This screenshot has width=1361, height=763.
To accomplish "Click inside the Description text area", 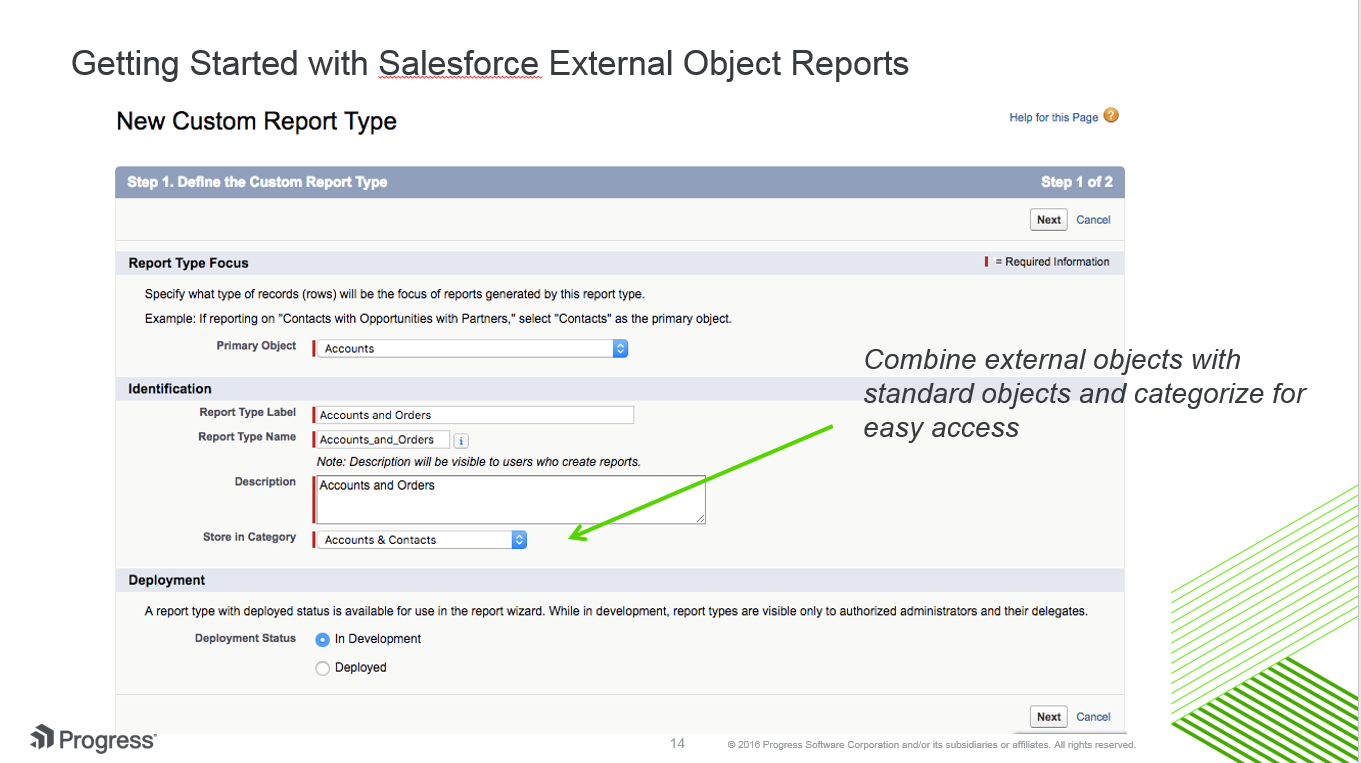I will click(511, 499).
